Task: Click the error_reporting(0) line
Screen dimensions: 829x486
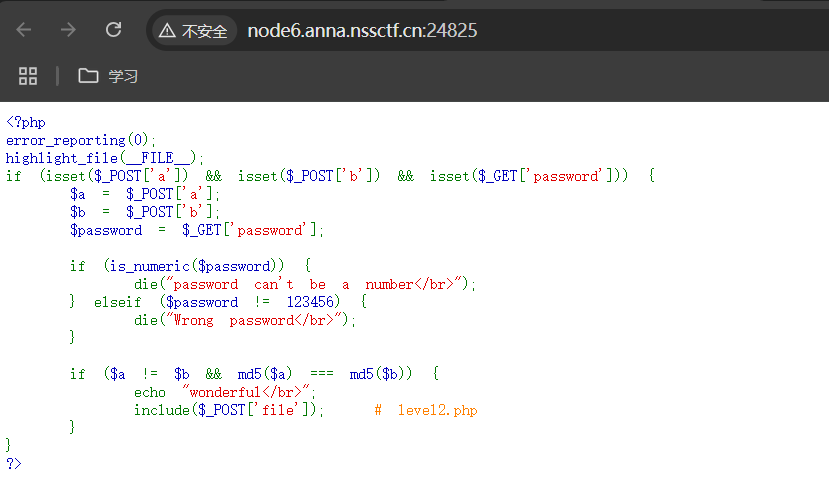Action: tap(81, 140)
